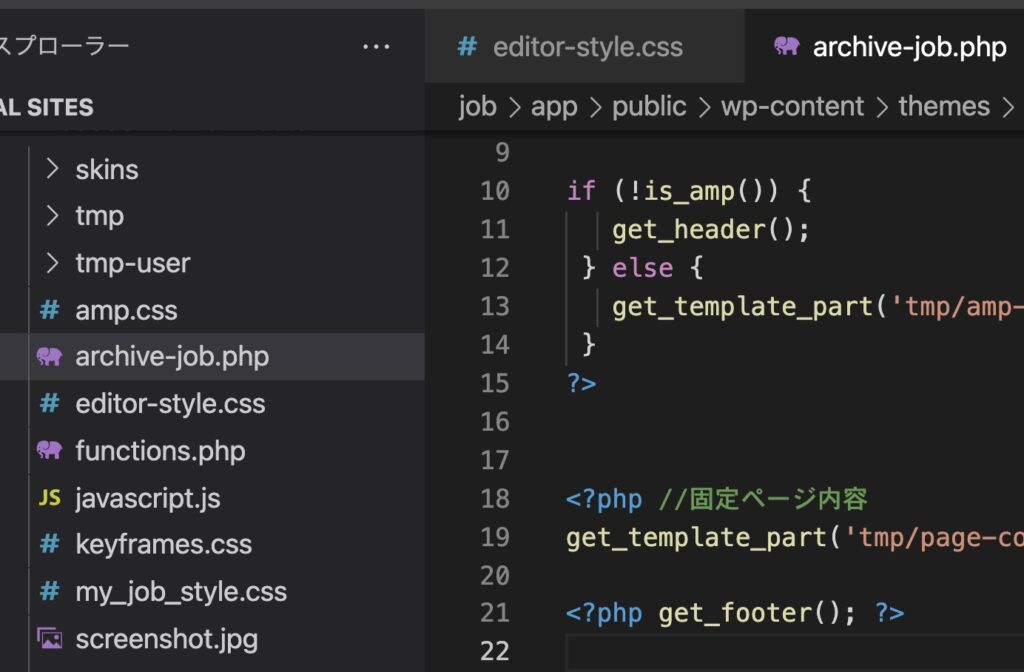The height and width of the screenshot is (672, 1024).
Task: Expand the tmp-user folder
Action: pyautogui.click(x=54, y=263)
